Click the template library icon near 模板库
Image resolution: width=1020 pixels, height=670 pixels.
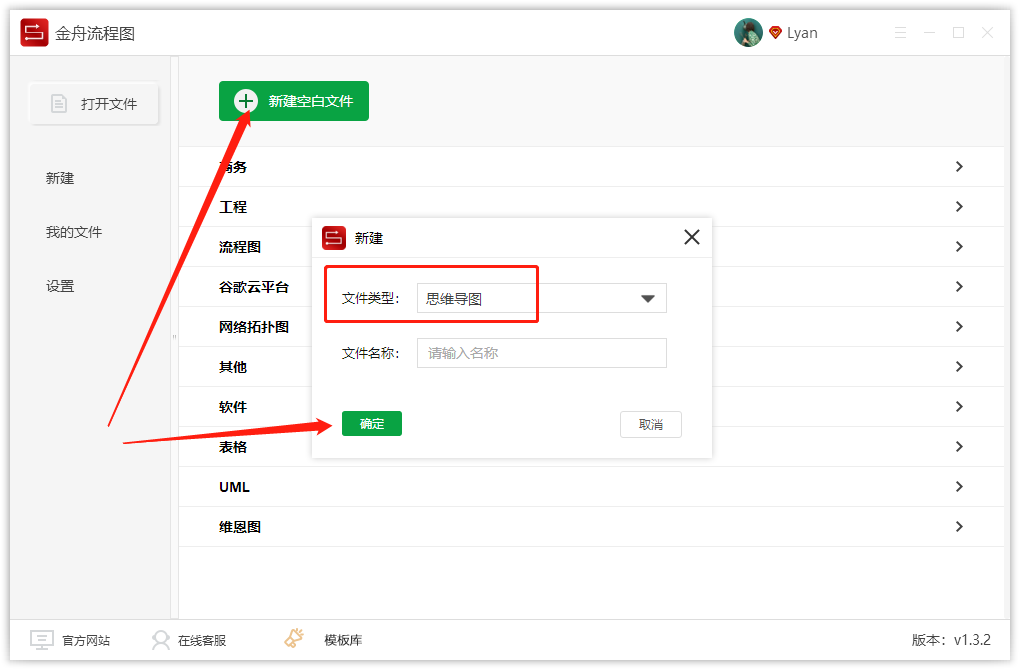[x=294, y=638]
